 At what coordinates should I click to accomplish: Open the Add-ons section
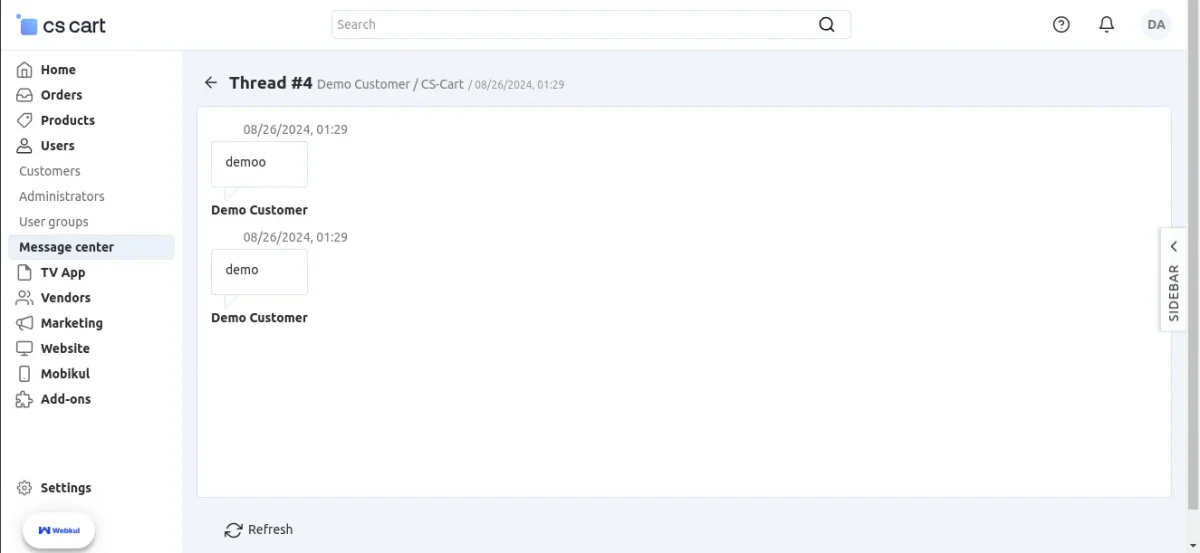click(x=65, y=399)
